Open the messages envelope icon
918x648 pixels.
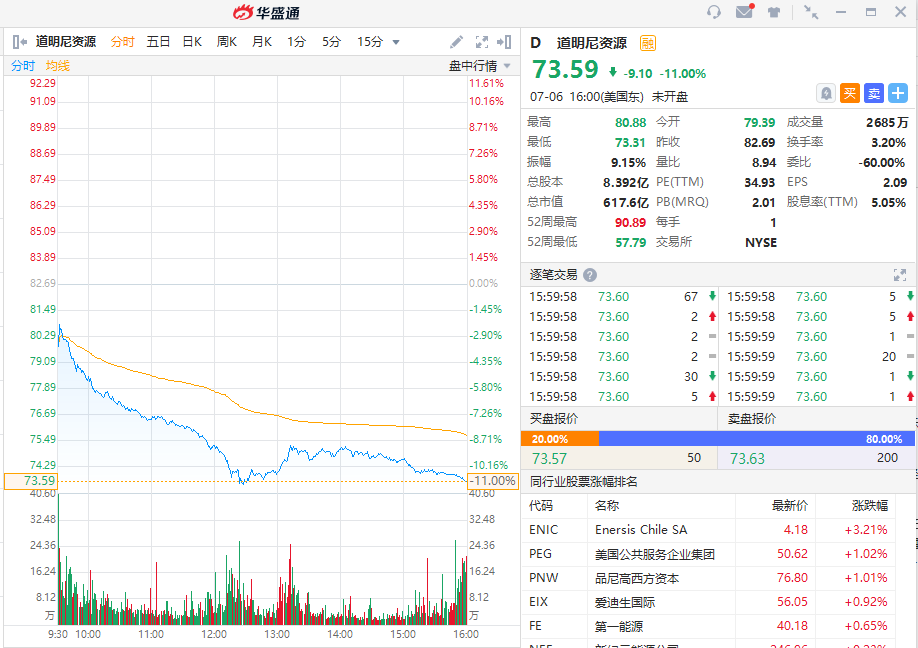pyautogui.click(x=744, y=12)
